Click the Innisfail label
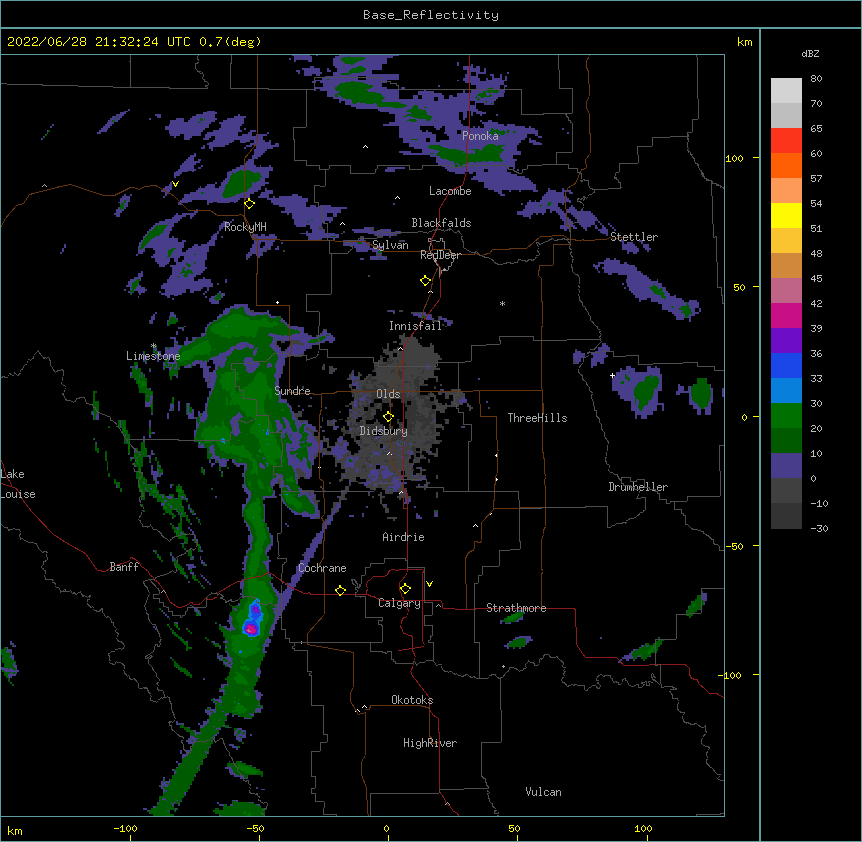This screenshot has height=842, width=862. pos(416,326)
